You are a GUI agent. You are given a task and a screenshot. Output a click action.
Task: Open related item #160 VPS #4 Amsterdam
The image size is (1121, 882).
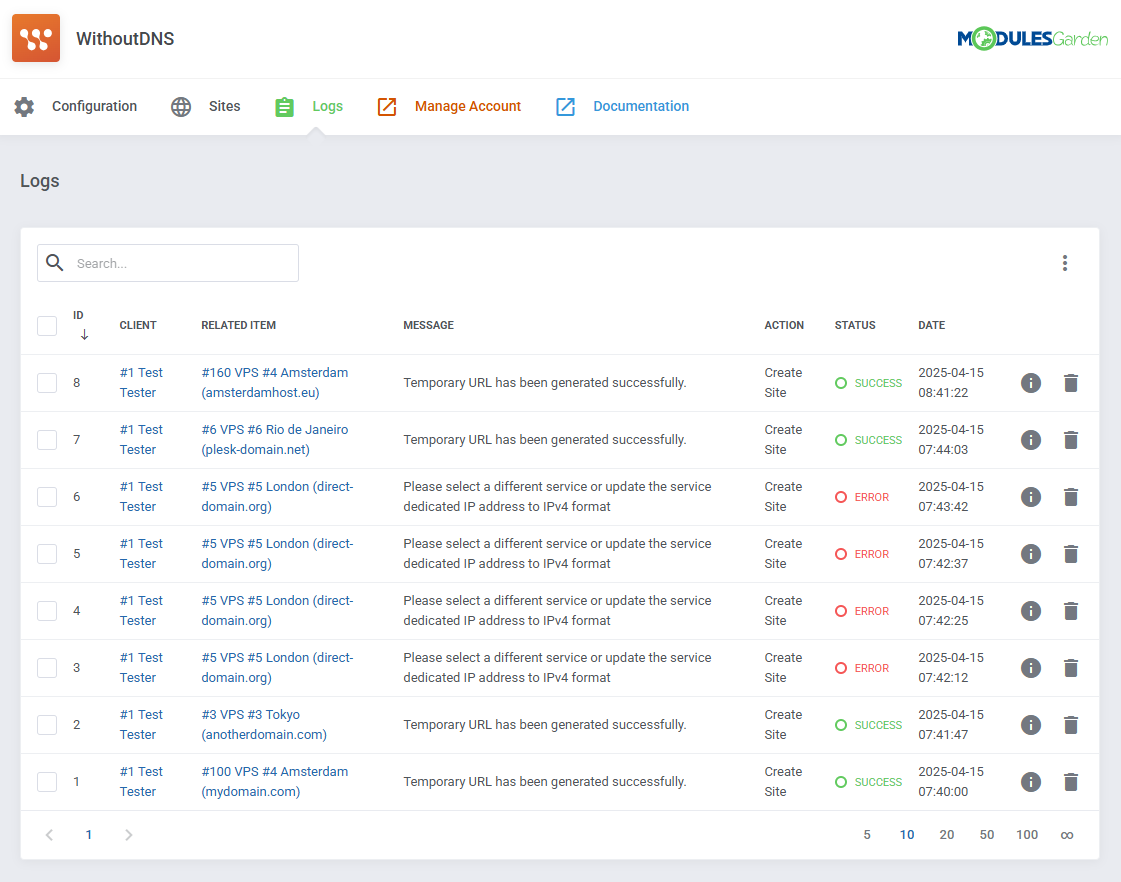(274, 373)
